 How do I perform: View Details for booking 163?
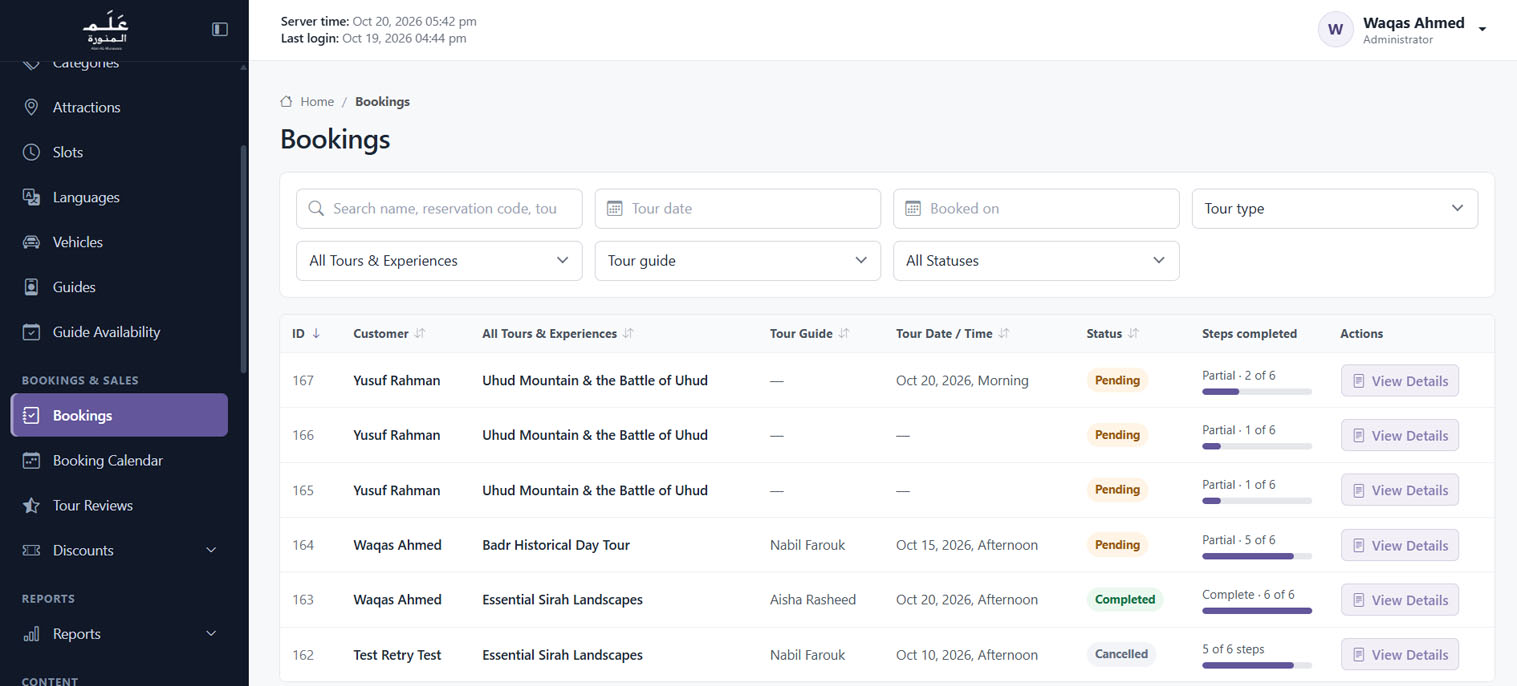(x=1399, y=600)
